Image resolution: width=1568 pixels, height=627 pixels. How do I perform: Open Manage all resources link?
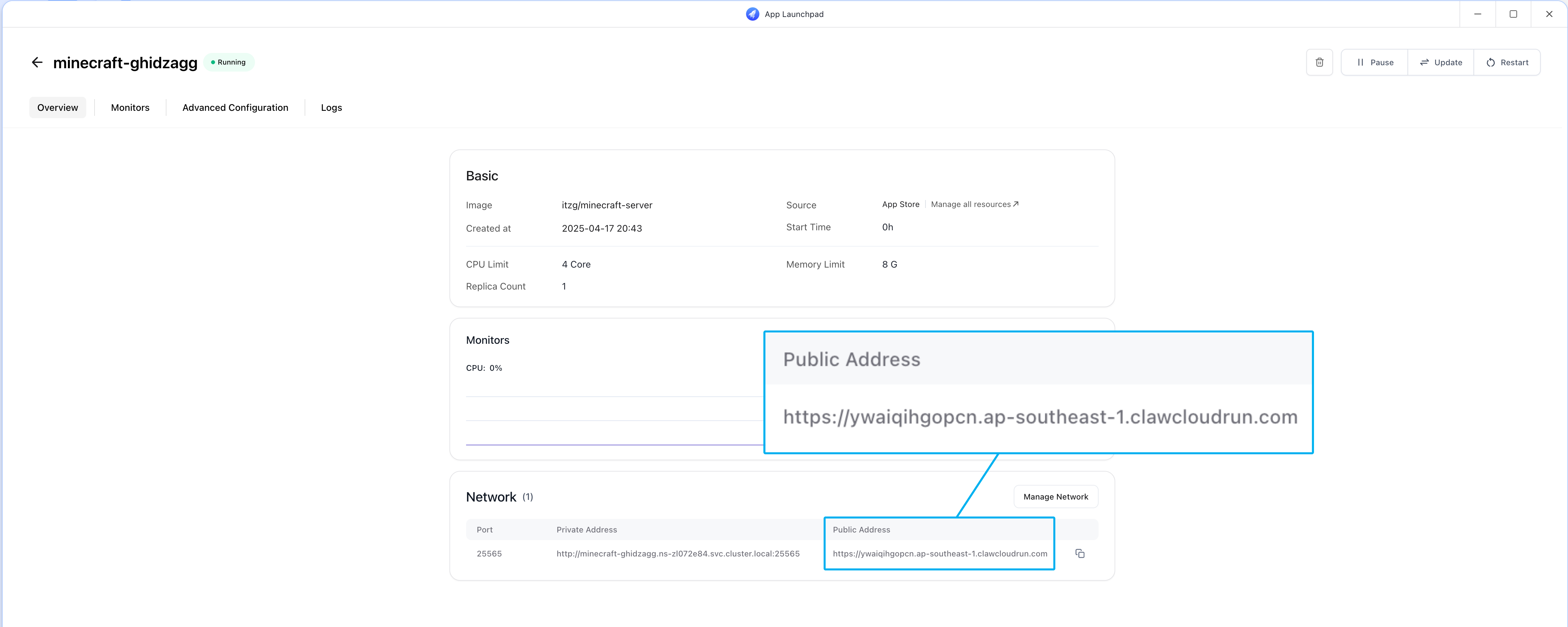(x=974, y=205)
